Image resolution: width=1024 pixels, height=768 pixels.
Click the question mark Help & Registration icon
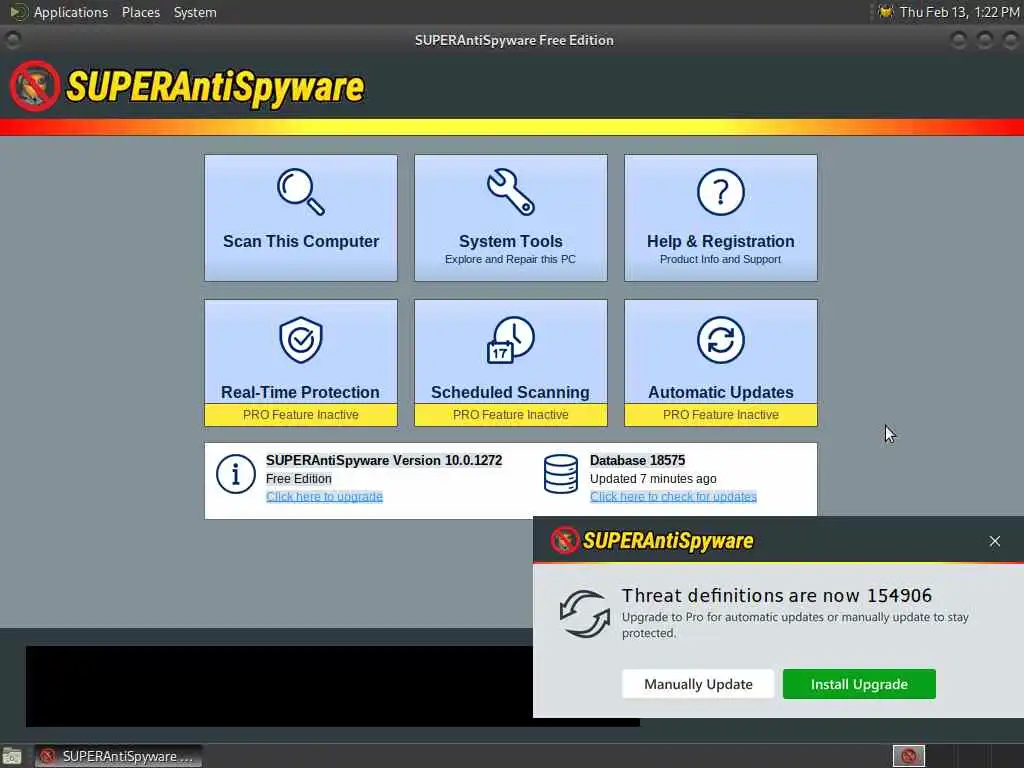720,192
